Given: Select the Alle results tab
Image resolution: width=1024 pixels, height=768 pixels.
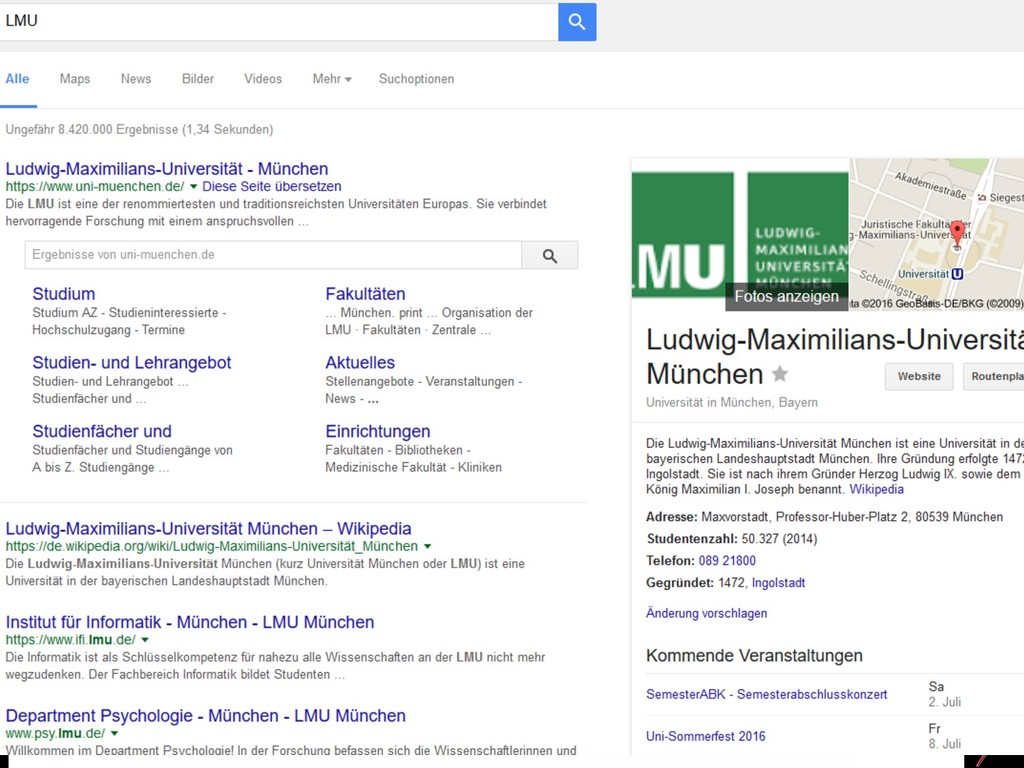Looking at the screenshot, I should click(18, 79).
